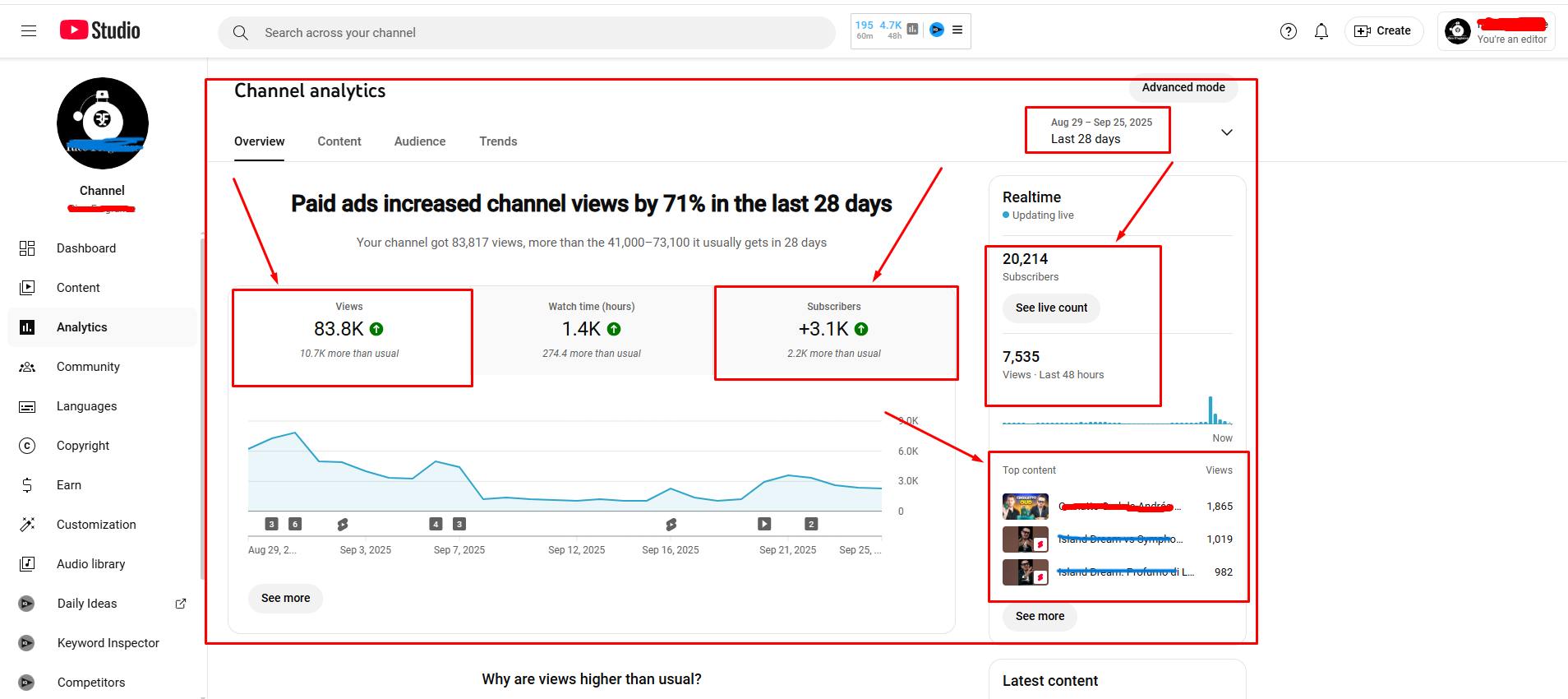1568x699 pixels.
Task: Open the notifications bell
Action: 1321,31
